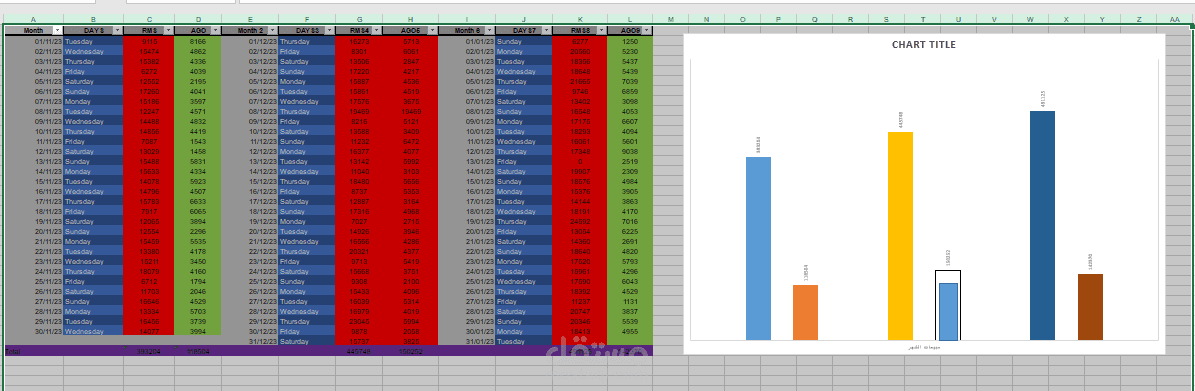The width and height of the screenshot is (1195, 391).
Task: Open the RM 84 filter dropdown
Action: [376, 30]
